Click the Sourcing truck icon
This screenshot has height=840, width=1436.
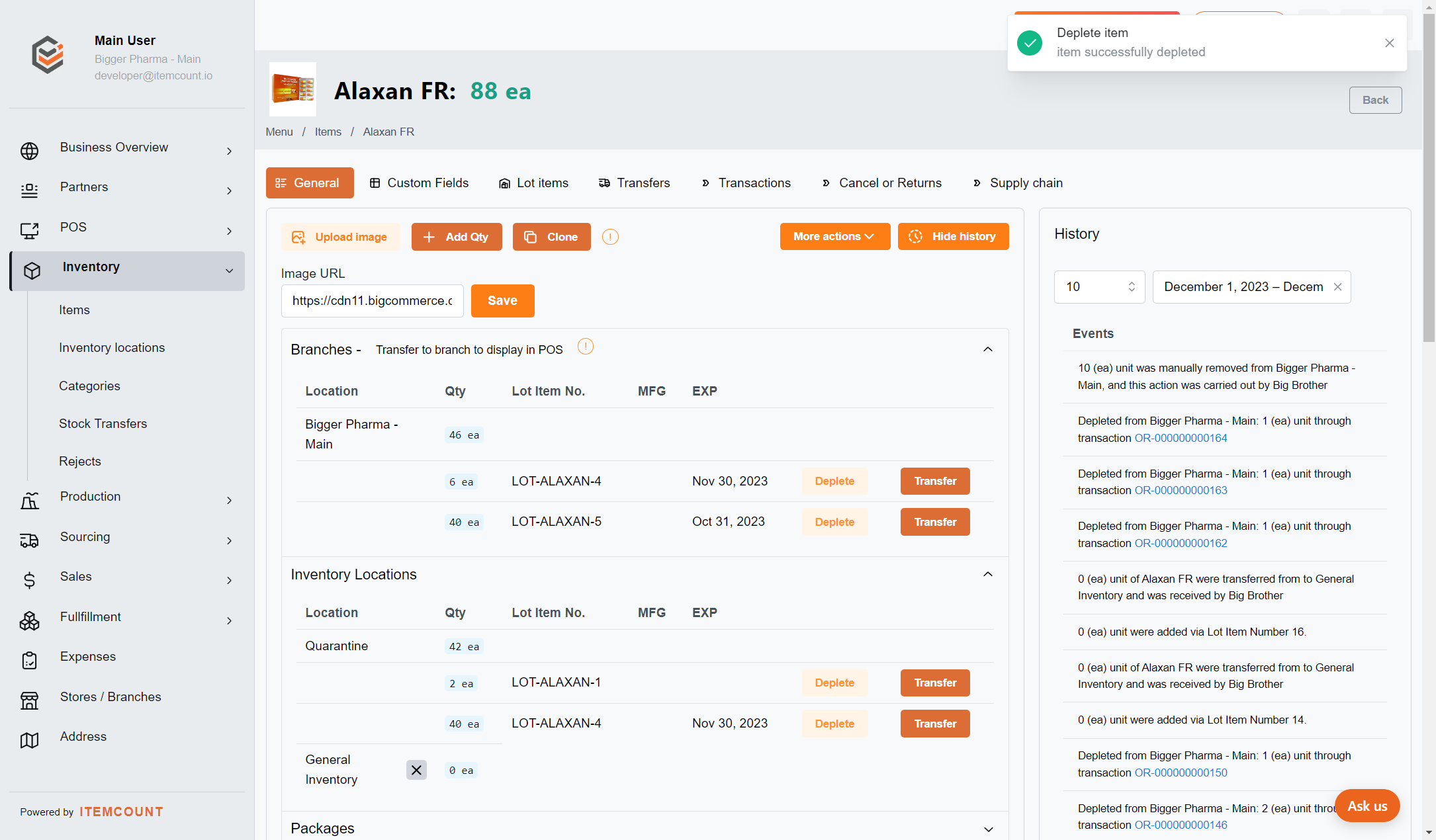pyautogui.click(x=29, y=540)
